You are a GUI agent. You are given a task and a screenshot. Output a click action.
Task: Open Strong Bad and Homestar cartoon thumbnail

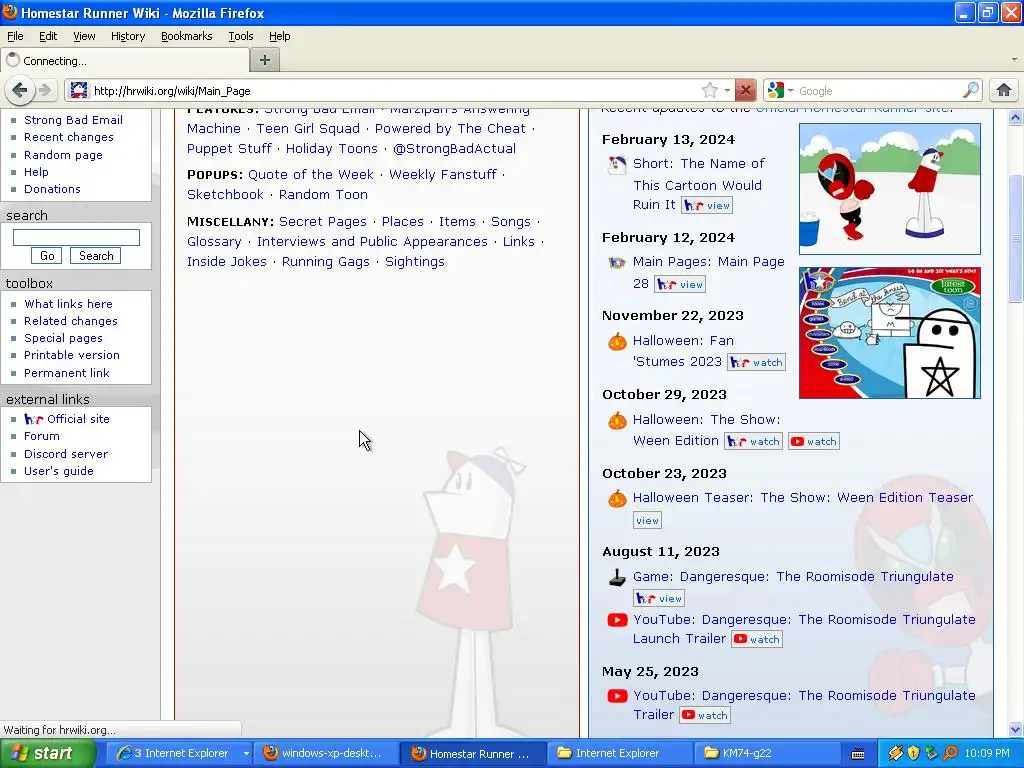889,189
